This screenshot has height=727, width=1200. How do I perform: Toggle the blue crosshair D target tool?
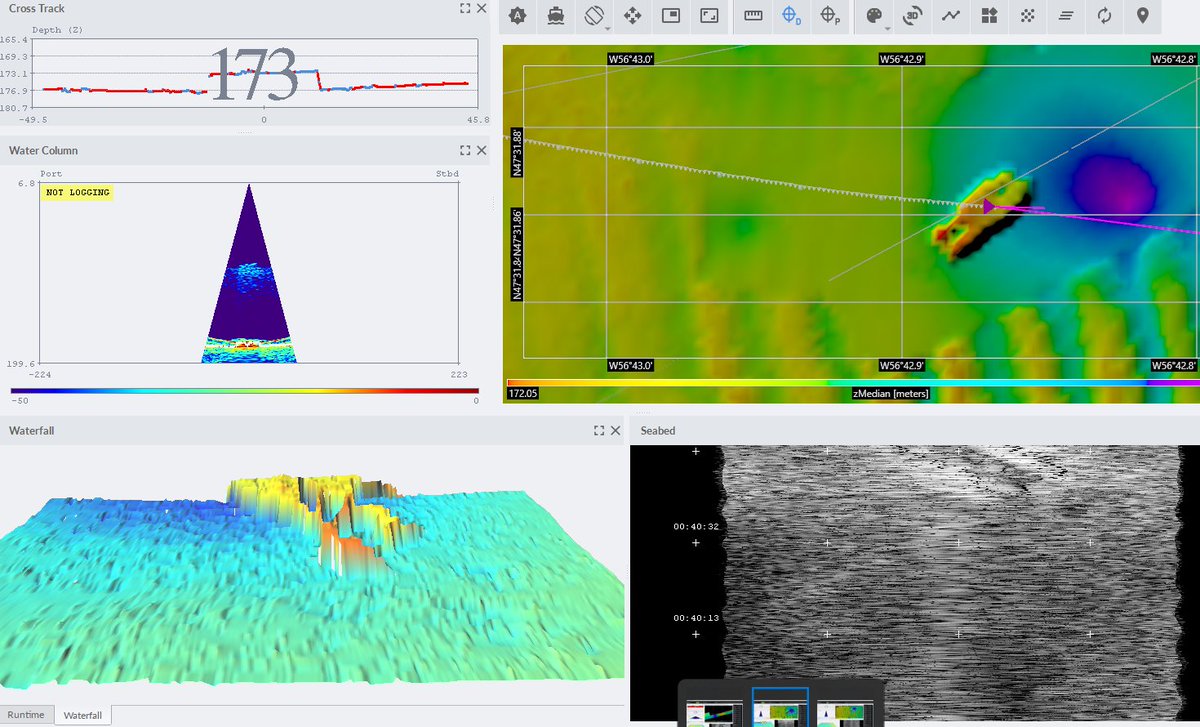point(791,16)
